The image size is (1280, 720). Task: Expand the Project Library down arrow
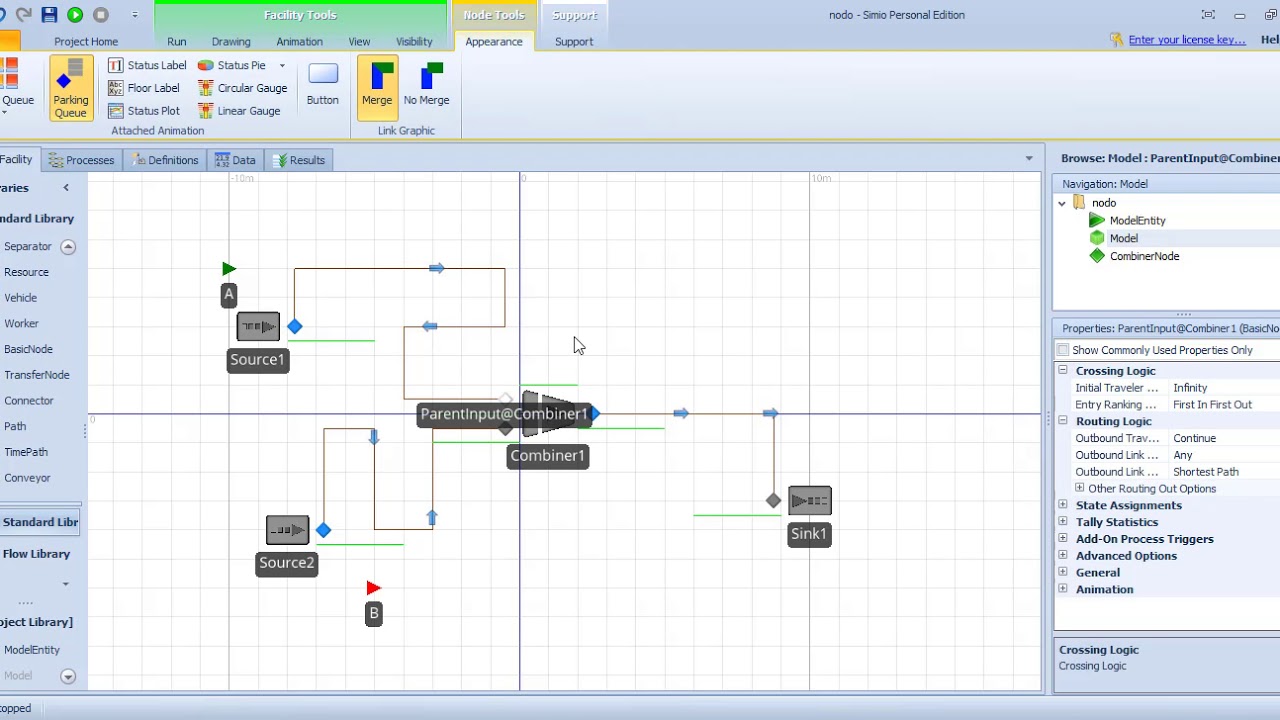[68, 677]
